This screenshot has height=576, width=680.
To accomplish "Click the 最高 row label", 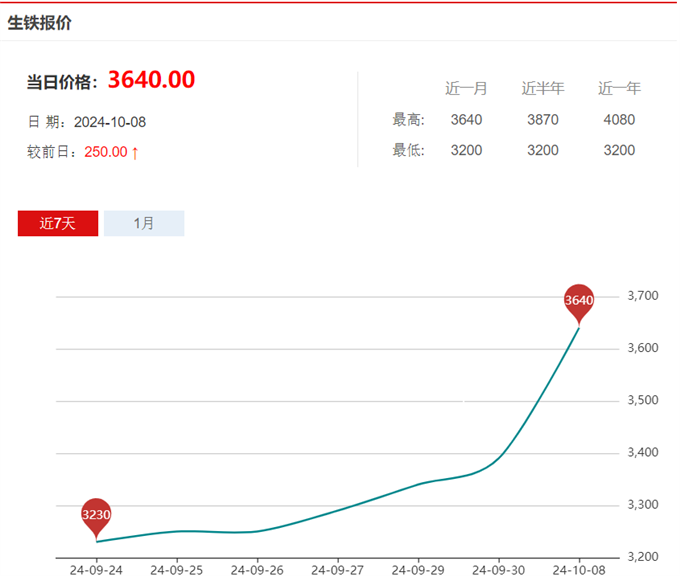I will tap(409, 120).
